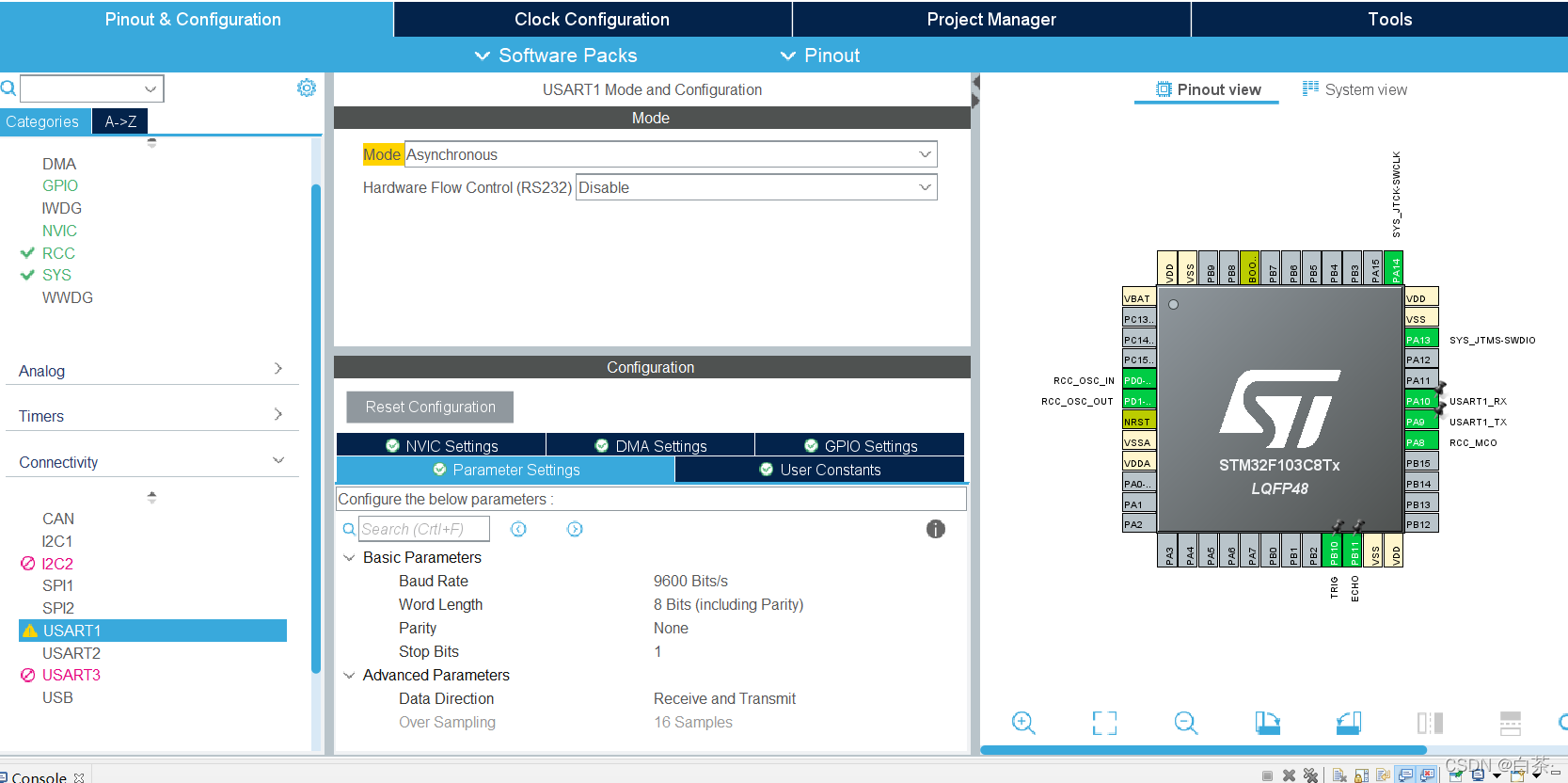Rotate the chip clockwise
The image size is (1568, 783).
tap(1267, 723)
